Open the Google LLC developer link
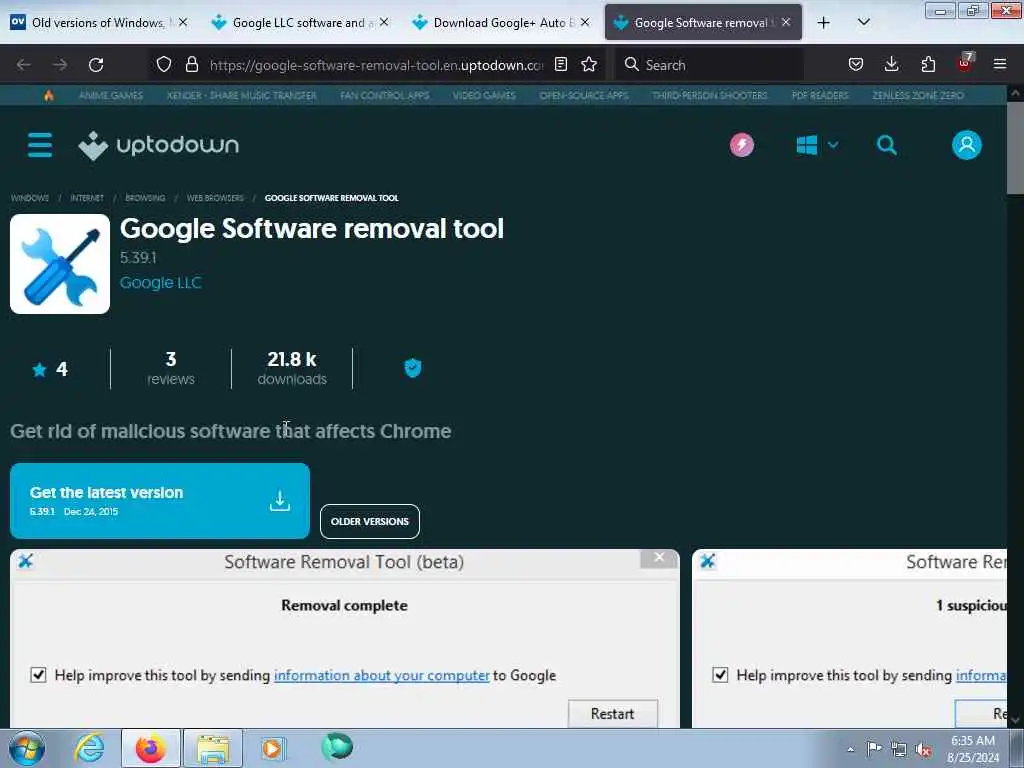Screen dimensions: 1024x768 [161, 283]
